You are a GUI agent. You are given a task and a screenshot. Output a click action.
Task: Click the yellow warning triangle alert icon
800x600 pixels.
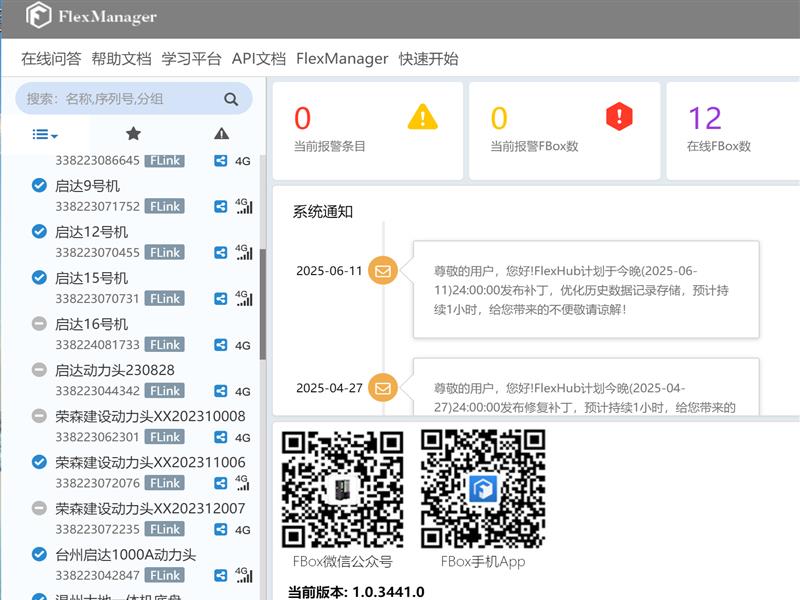point(422,118)
